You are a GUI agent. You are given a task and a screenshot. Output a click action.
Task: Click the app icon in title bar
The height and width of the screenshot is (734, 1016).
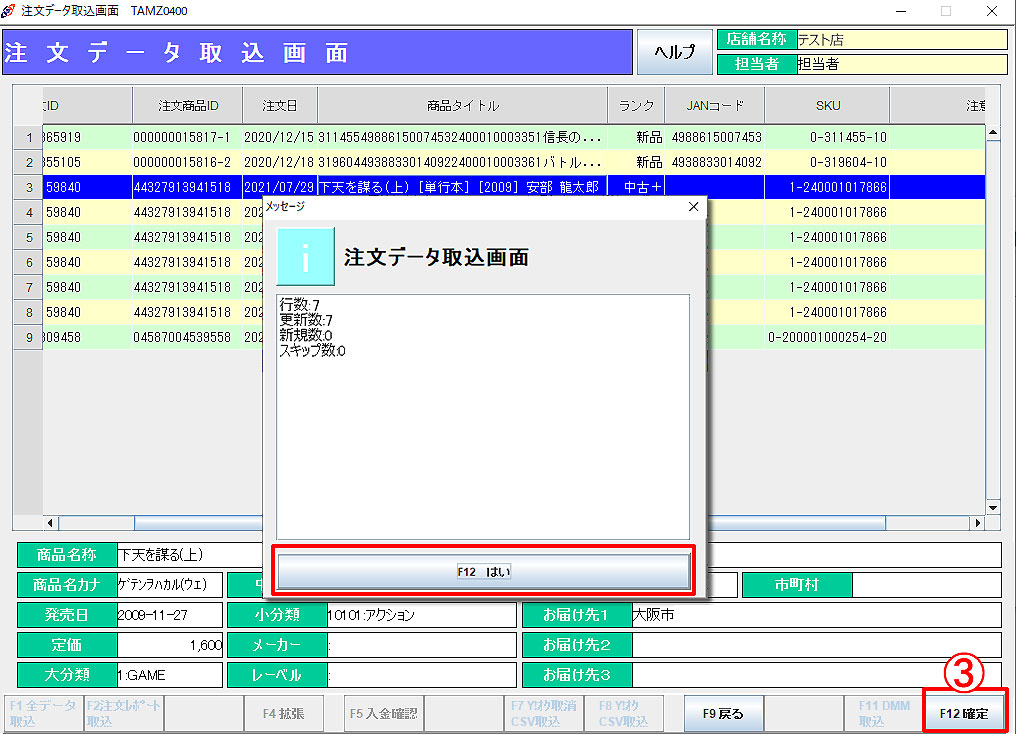point(9,11)
